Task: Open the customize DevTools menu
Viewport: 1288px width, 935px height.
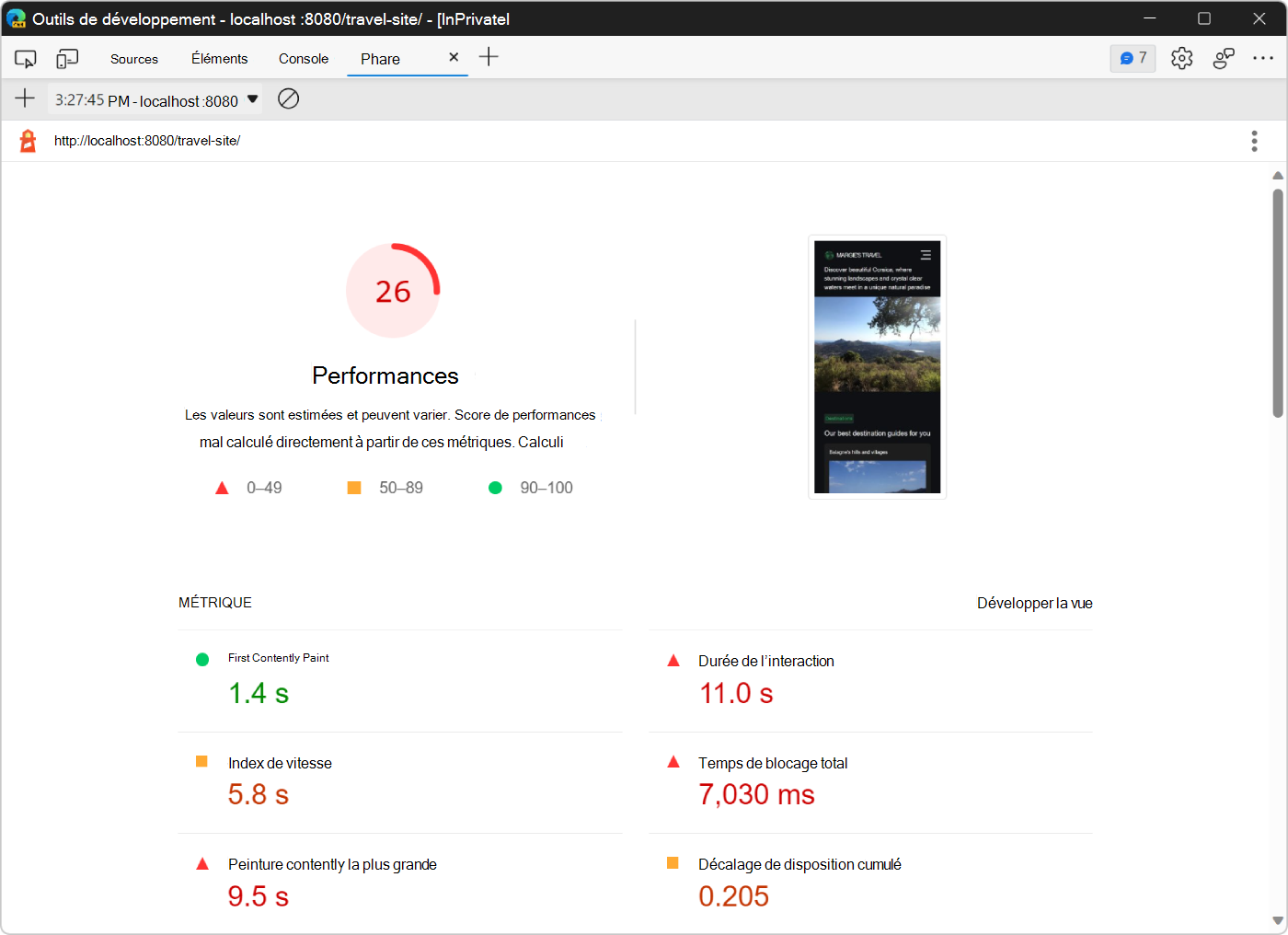Action: click(x=1263, y=57)
